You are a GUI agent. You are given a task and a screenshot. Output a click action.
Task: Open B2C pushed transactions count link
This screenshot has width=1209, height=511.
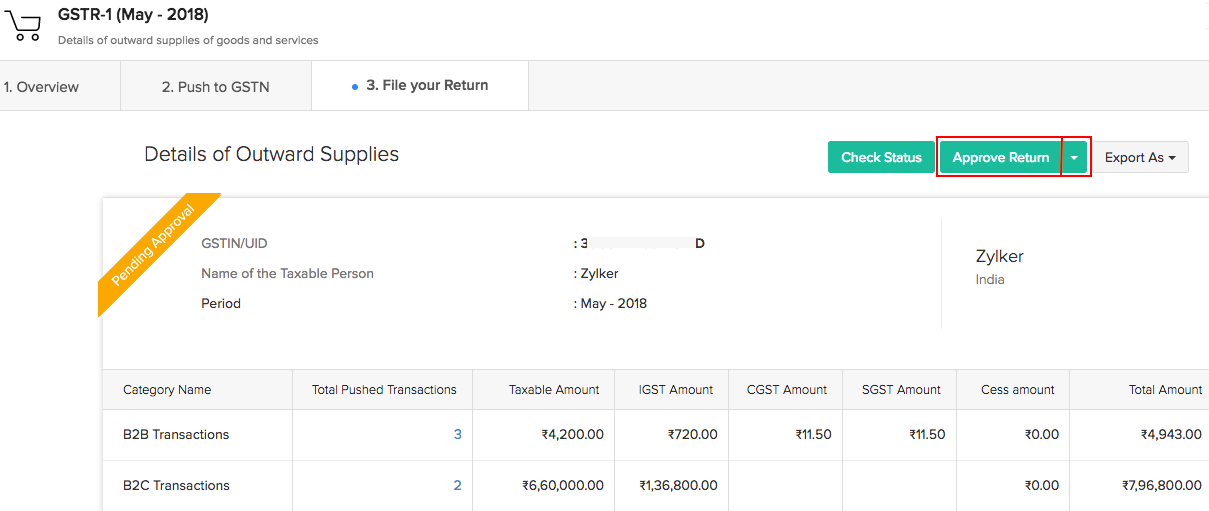pos(457,486)
